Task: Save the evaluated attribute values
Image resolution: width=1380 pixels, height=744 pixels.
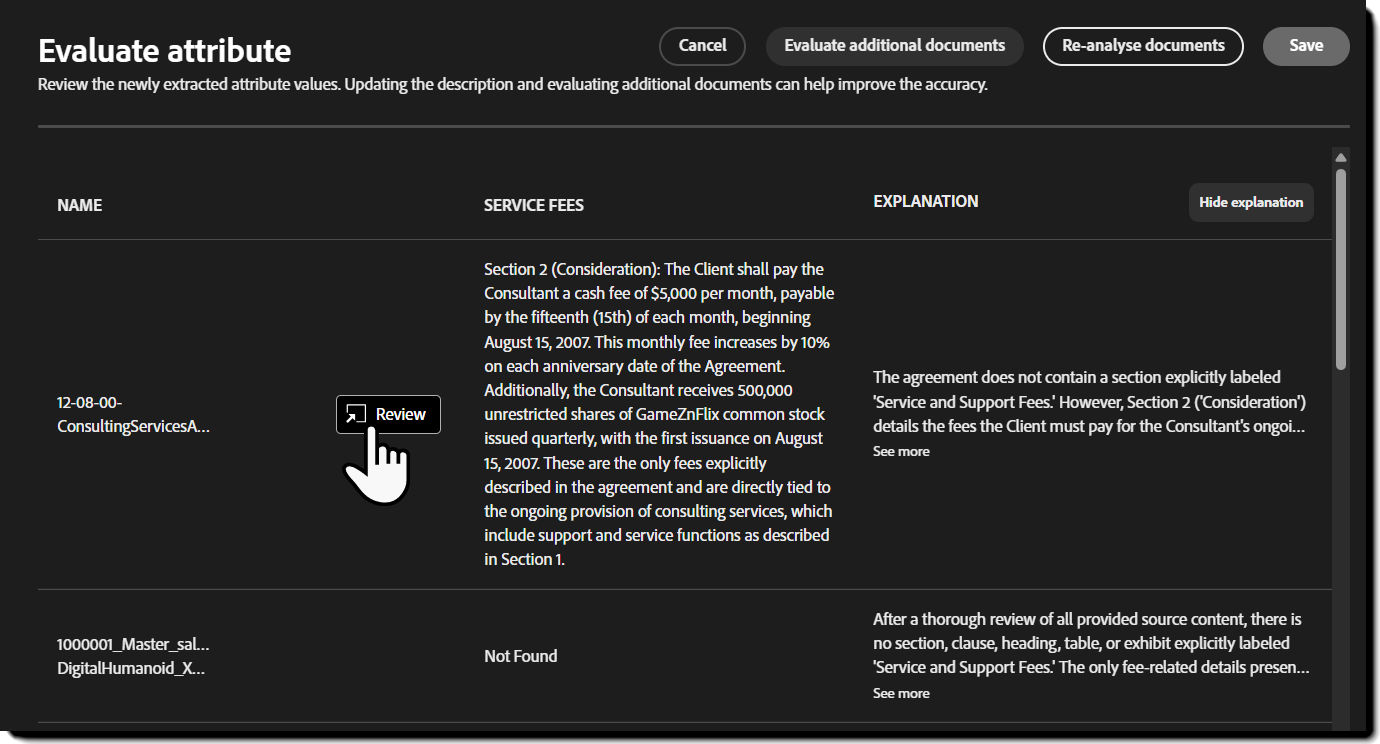Action: click(1306, 45)
